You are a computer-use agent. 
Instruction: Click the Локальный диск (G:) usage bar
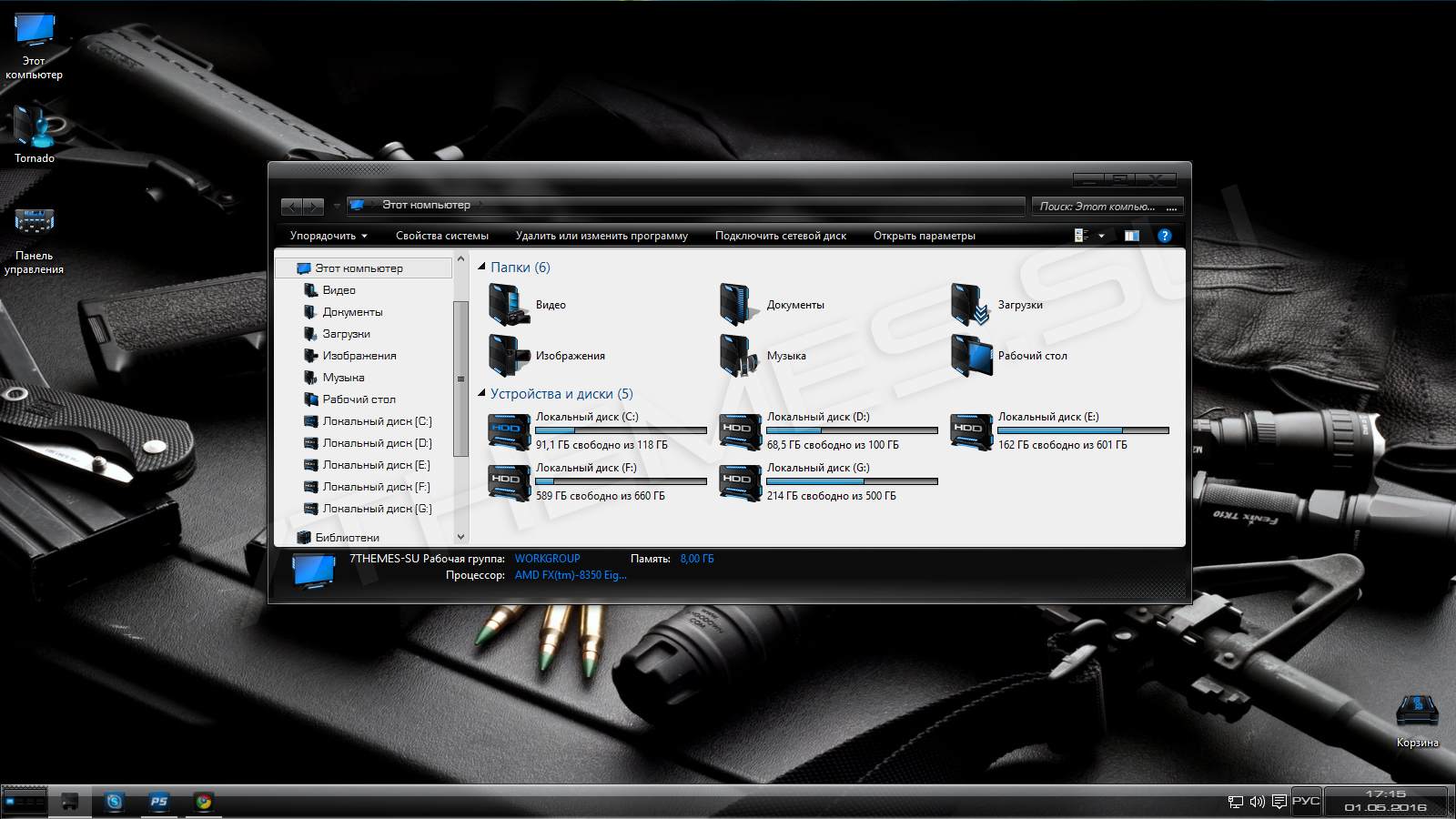pyautogui.click(x=853, y=481)
